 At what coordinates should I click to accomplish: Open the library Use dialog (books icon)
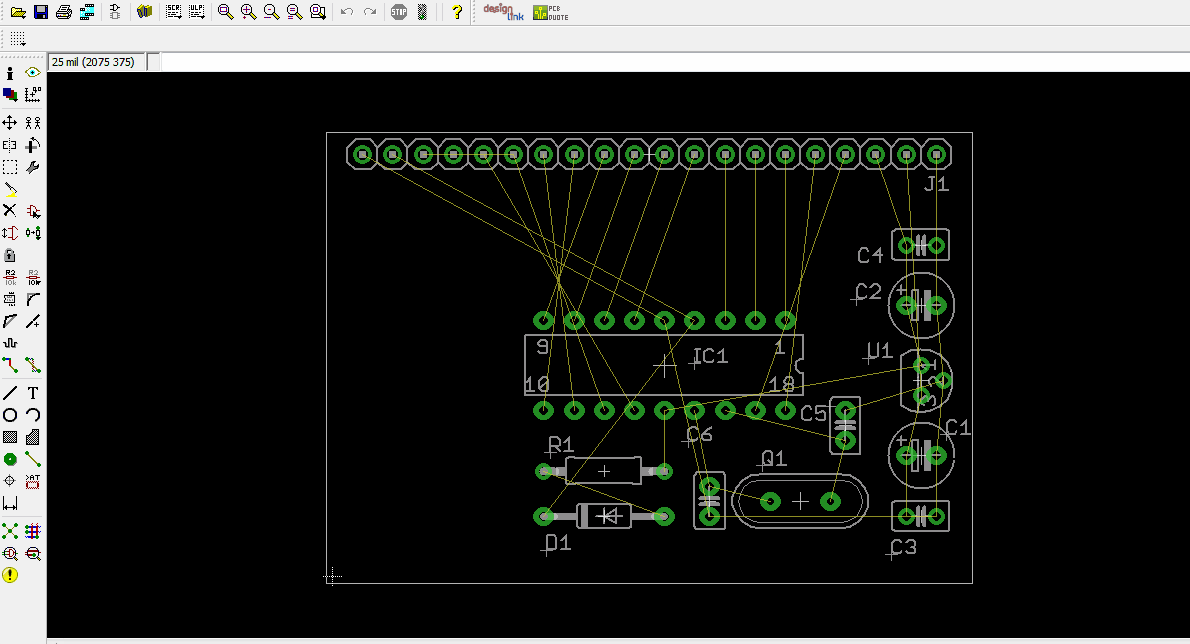click(x=144, y=12)
